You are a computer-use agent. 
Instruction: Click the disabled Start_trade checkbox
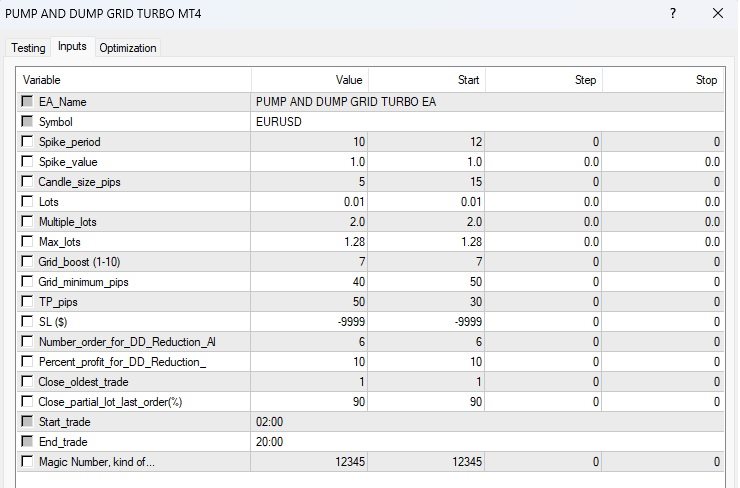click(27, 421)
